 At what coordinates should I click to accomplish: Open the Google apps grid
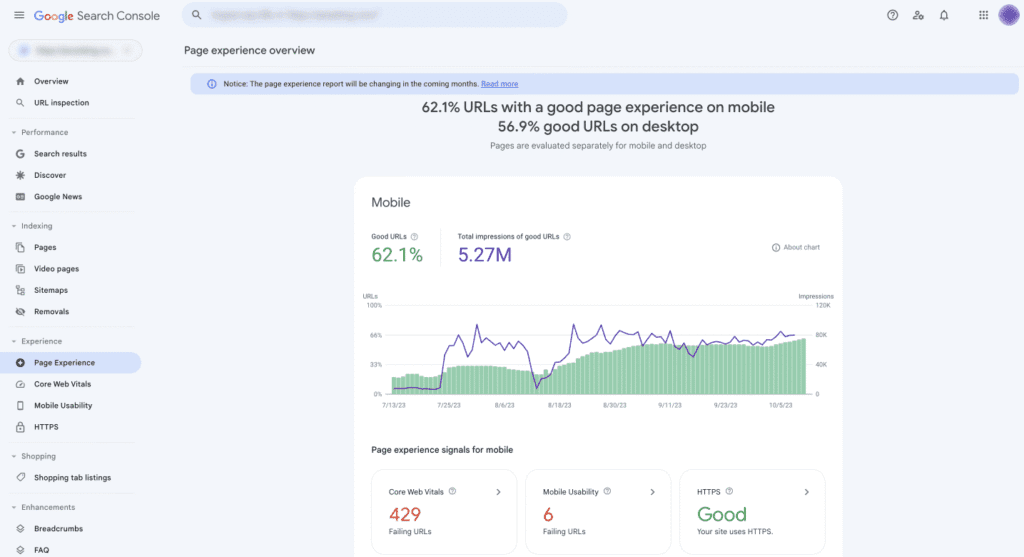coord(983,15)
